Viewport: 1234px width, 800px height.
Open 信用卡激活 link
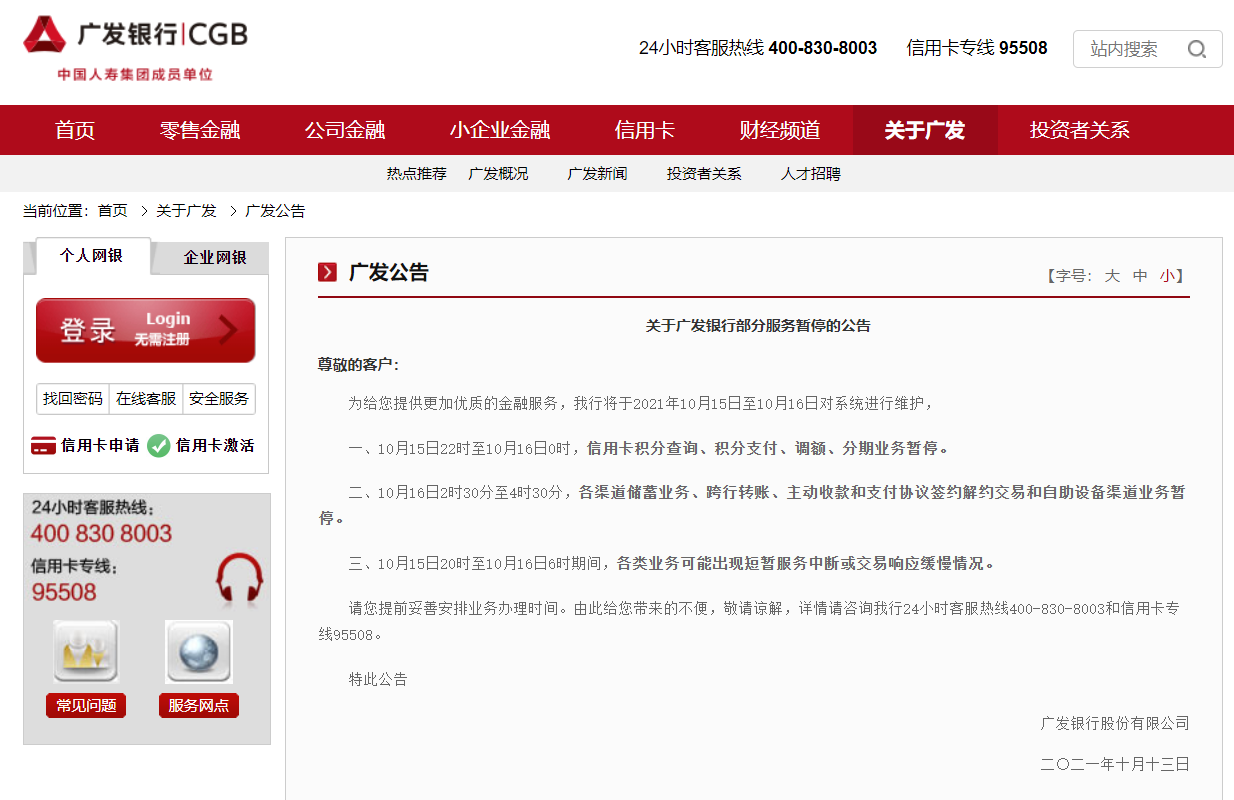pyautogui.click(x=215, y=446)
